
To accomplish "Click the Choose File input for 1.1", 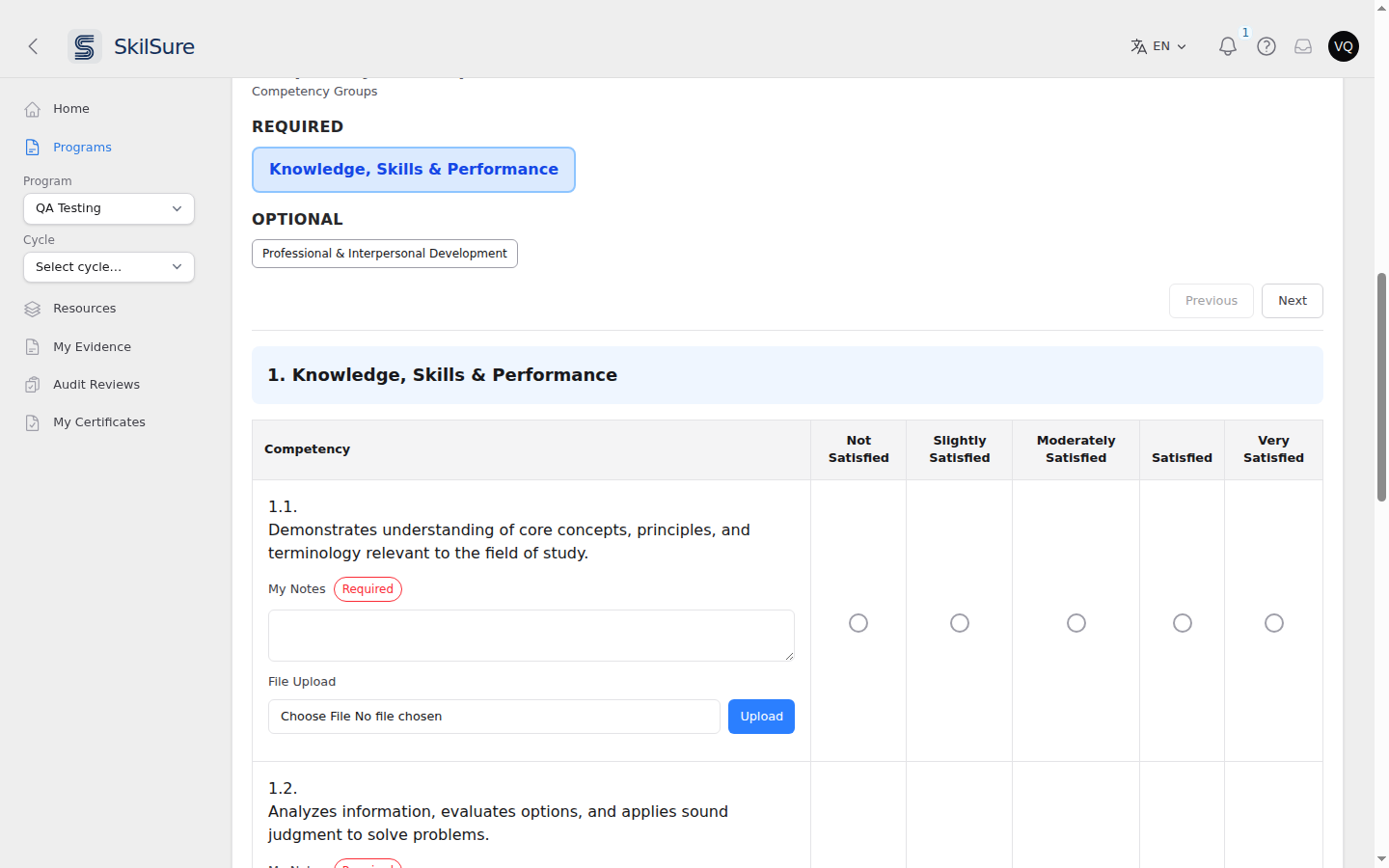I will click(x=494, y=717).
